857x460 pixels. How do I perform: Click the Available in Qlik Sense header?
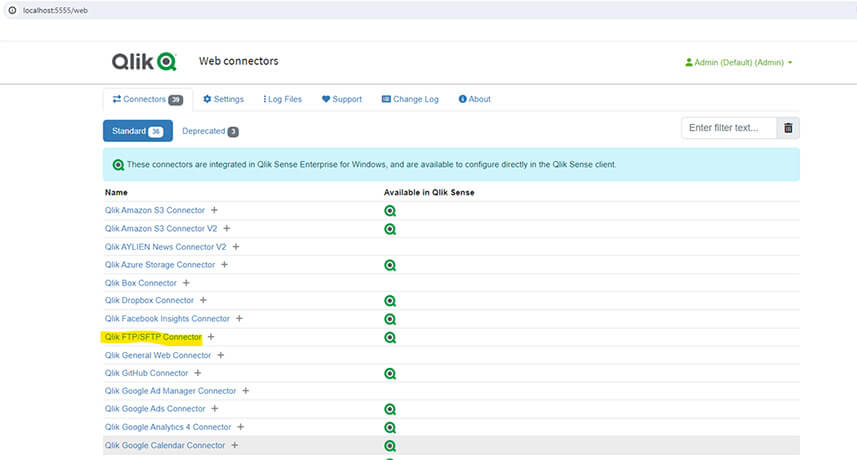click(x=429, y=192)
